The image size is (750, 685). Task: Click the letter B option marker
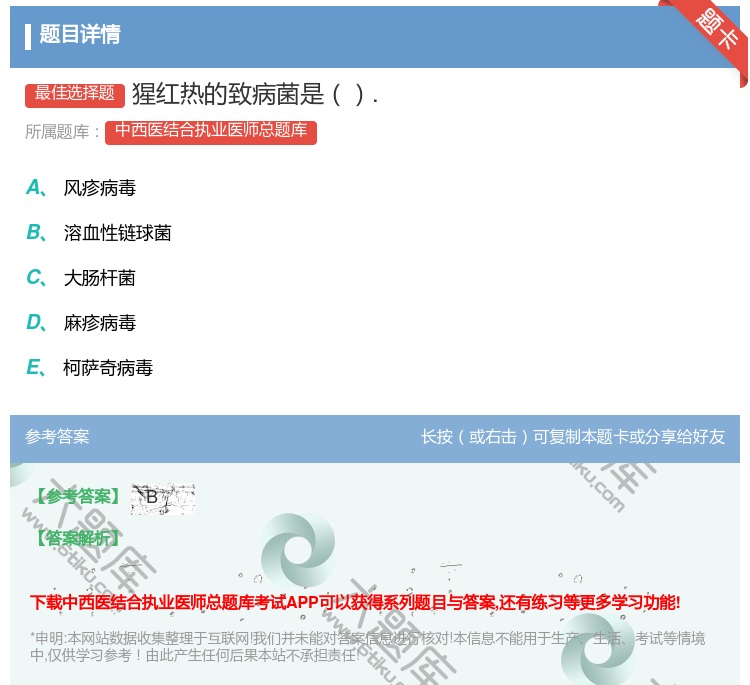[36, 233]
